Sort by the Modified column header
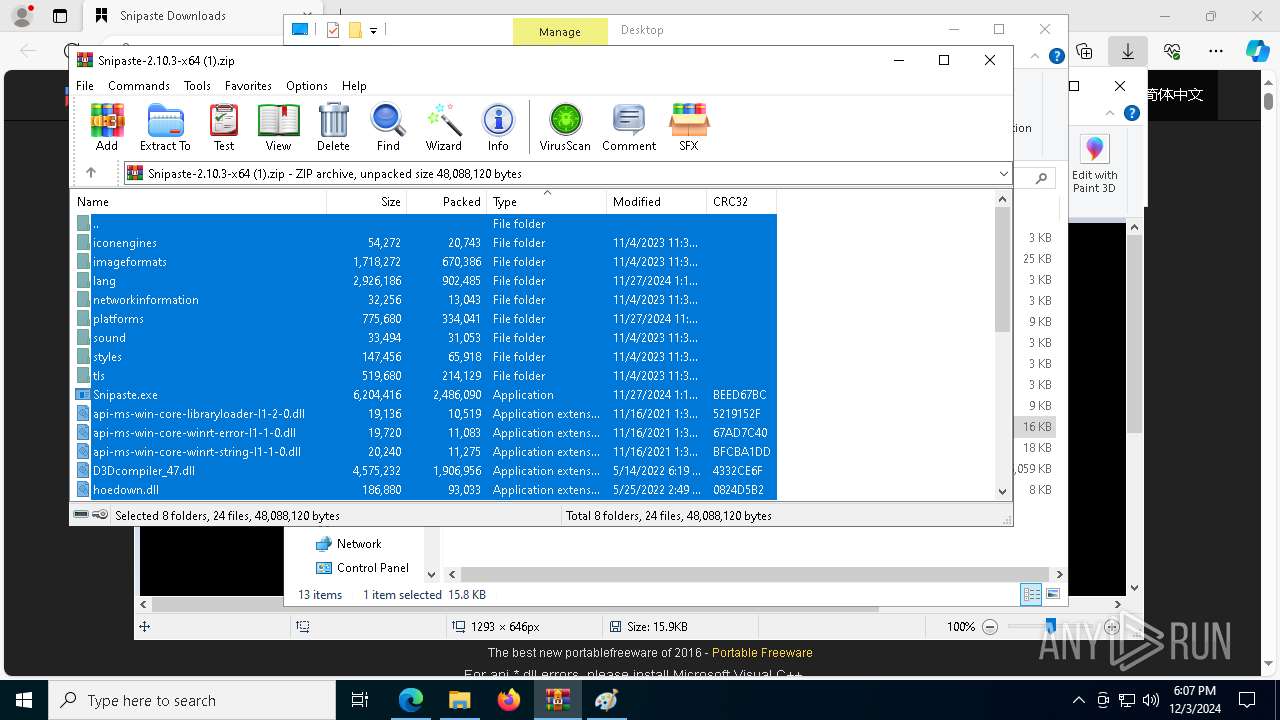Viewport: 1280px width, 720px height. pyautogui.click(x=657, y=202)
